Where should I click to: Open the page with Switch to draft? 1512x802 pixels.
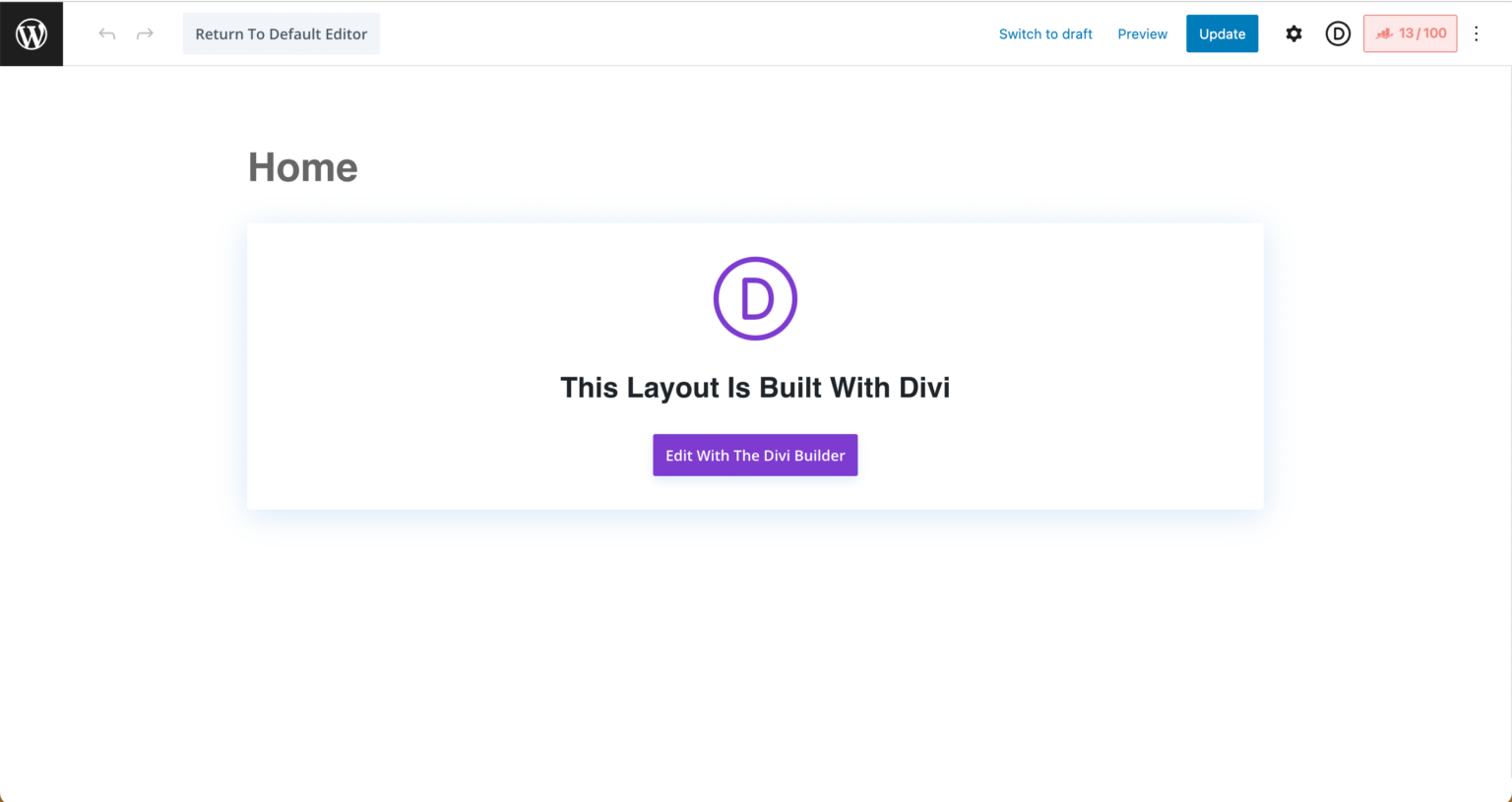pos(1045,32)
